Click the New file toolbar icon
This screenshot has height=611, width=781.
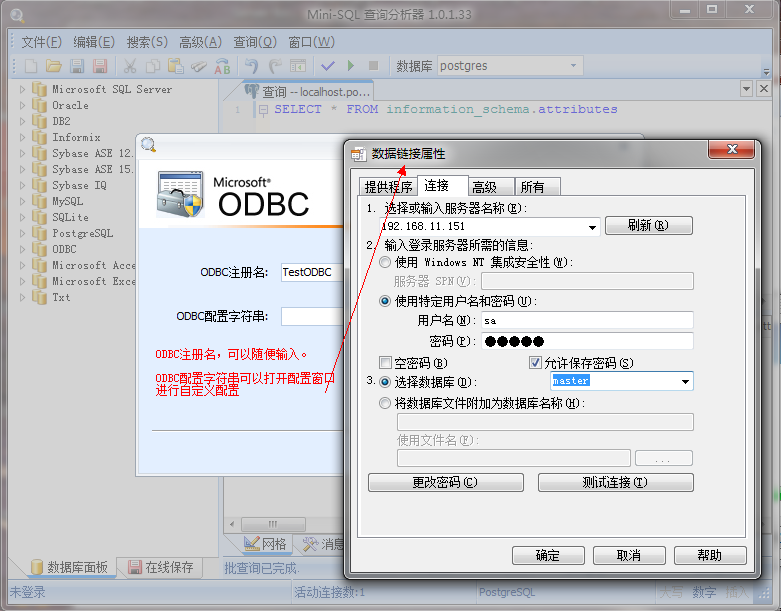point(31,66)
